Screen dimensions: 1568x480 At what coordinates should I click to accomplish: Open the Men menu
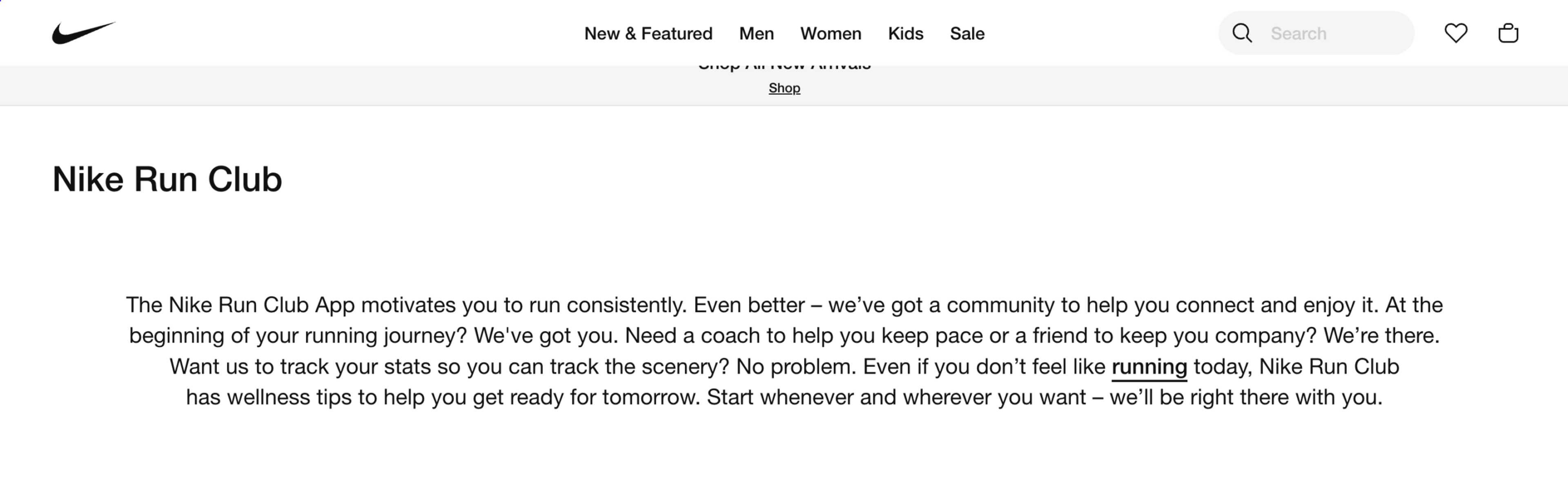coord(756,33)
